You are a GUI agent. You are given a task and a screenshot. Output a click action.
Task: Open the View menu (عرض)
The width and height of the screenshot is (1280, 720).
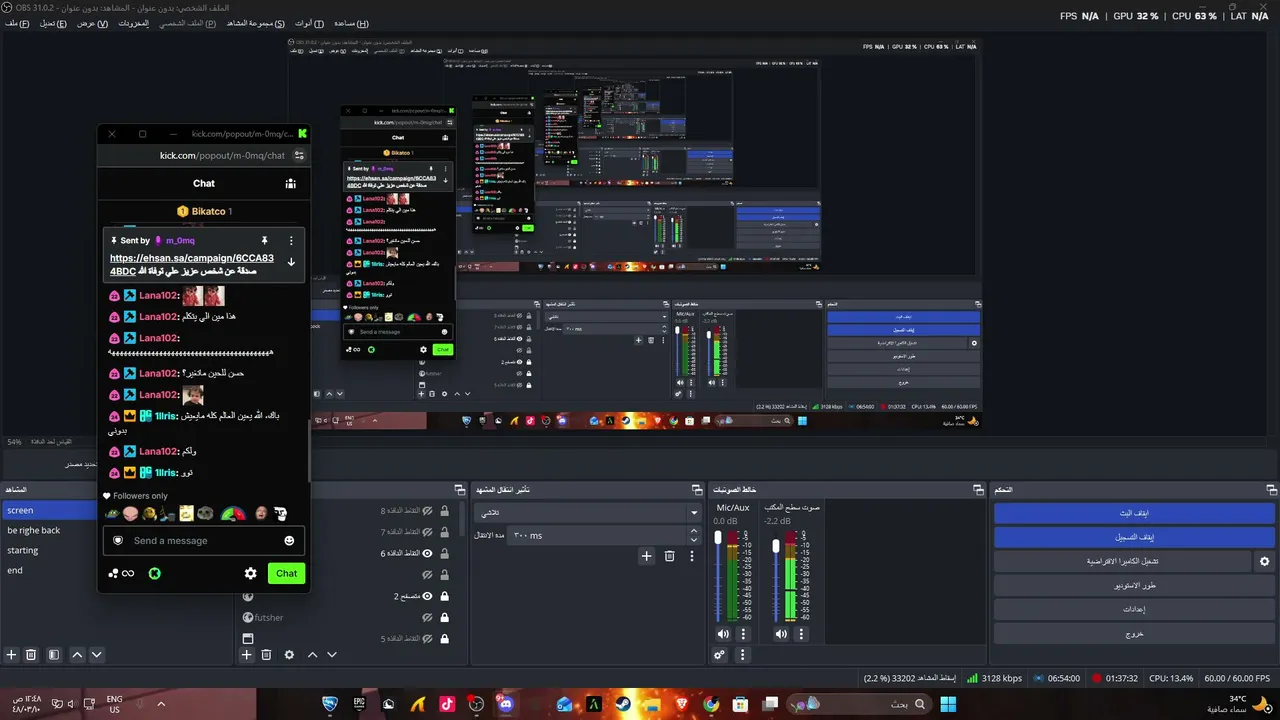(x=92, y=23)
